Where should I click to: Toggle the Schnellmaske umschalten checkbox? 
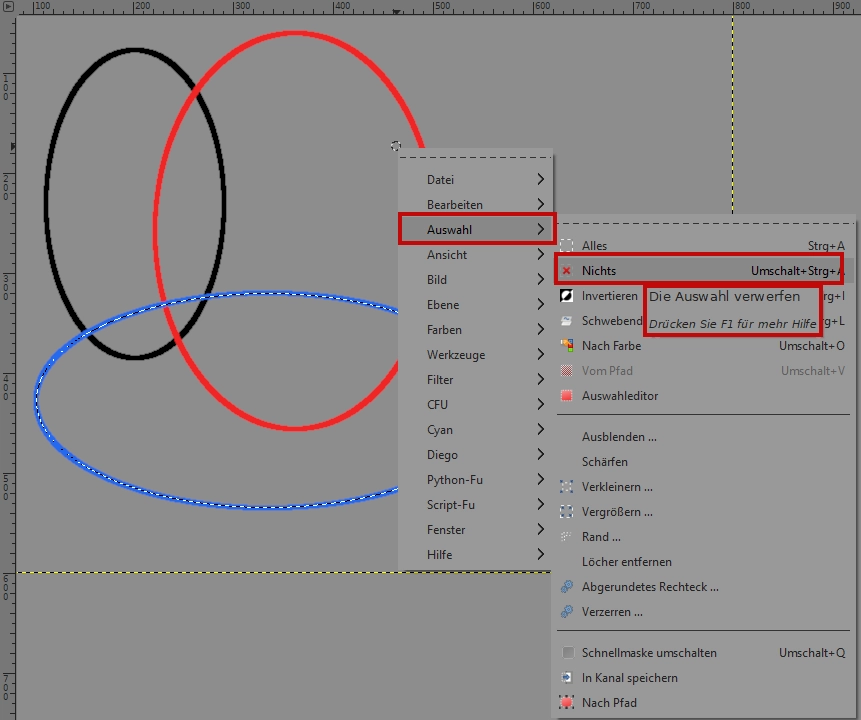click(x=567, y=653)
